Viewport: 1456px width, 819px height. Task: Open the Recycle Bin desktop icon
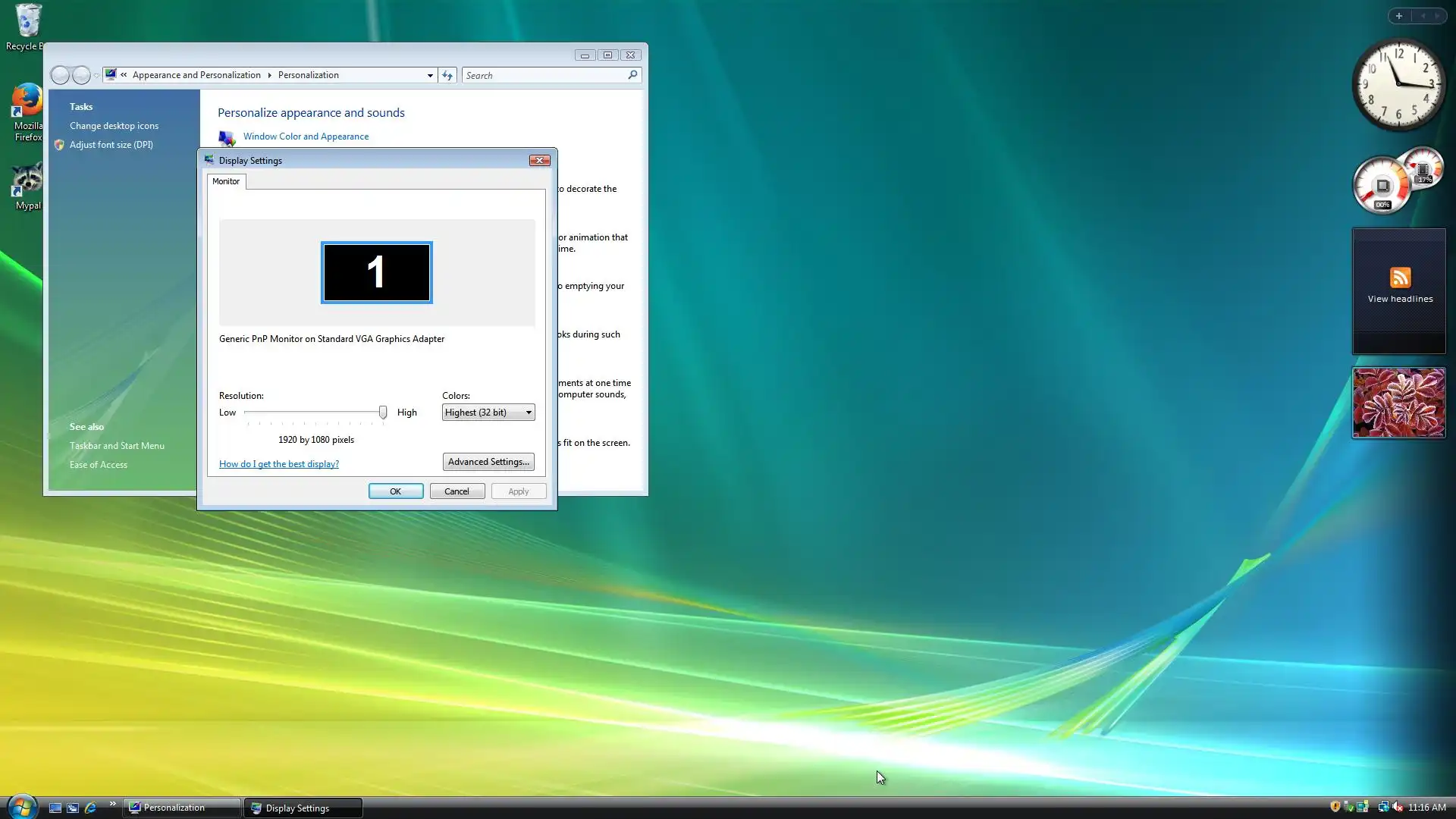(x=27, y=23)
